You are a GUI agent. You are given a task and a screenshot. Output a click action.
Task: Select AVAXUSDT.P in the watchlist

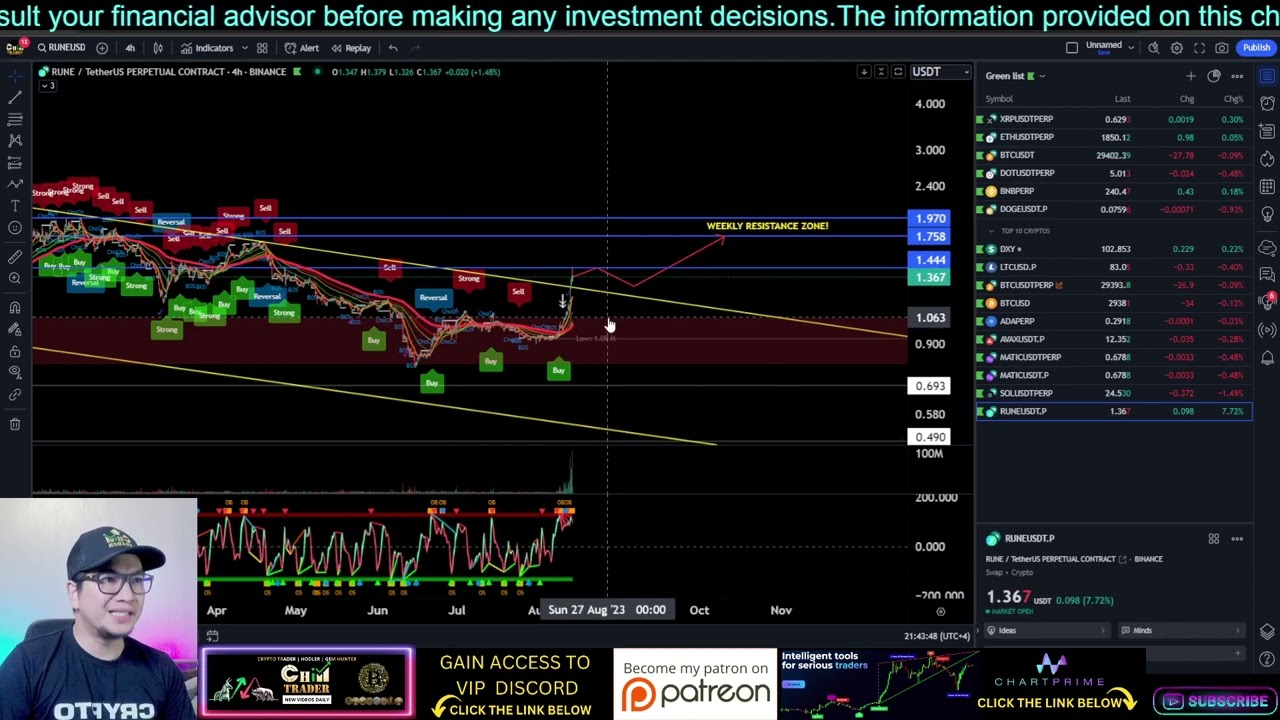click(1114, 339)
